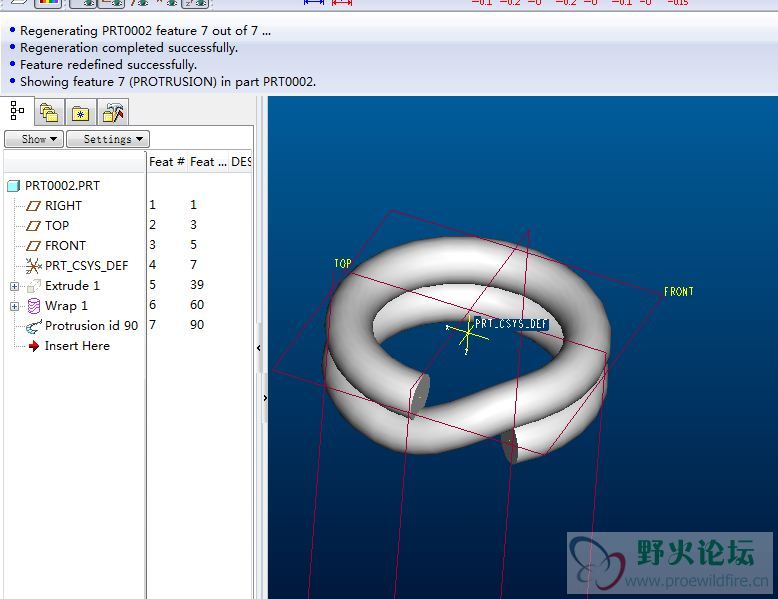Click the Protrusion id 90 feature icon
Viewport: 778px width, 599px height.
(33, 326)
